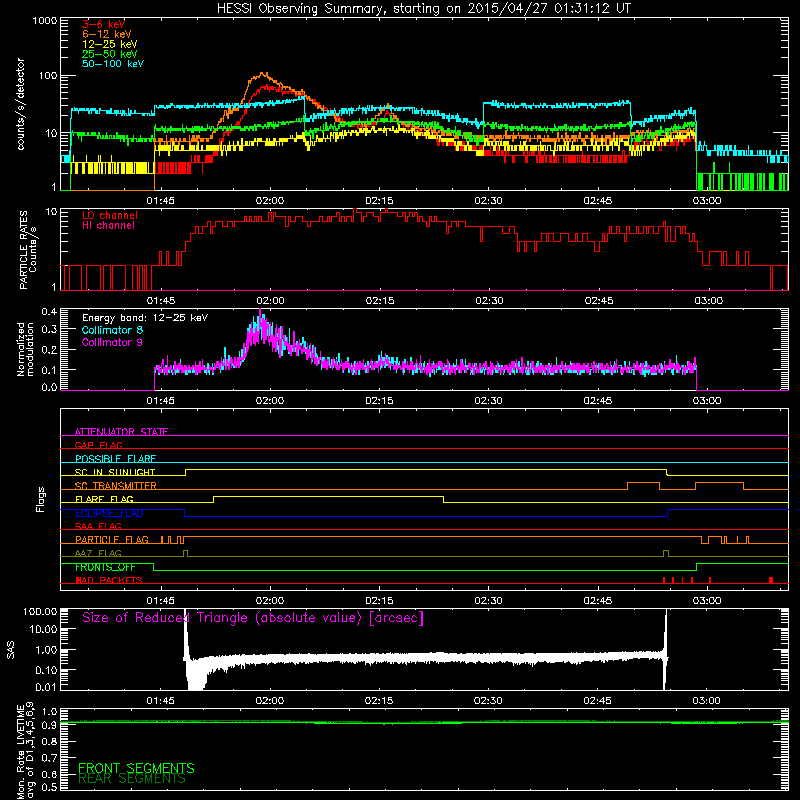Image resolution: width=800 pixels, height=800 pixels.
Task: Click the FLARE FLAG label
Action: (x=104, y=499)
